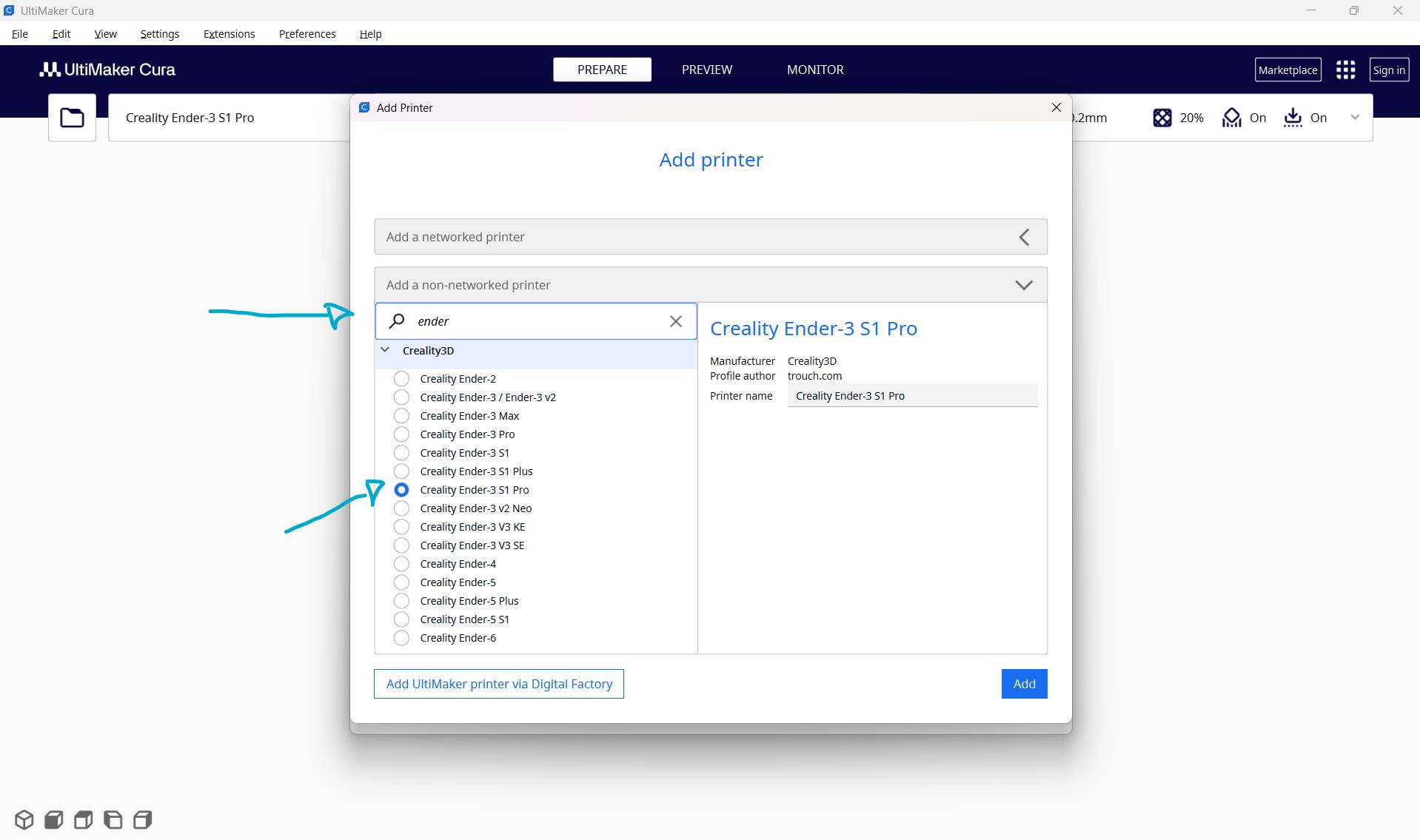Click the build plate adhesion icon
The width and height of the screenshot is (1420, 840).
click(x=1293, y=118)
